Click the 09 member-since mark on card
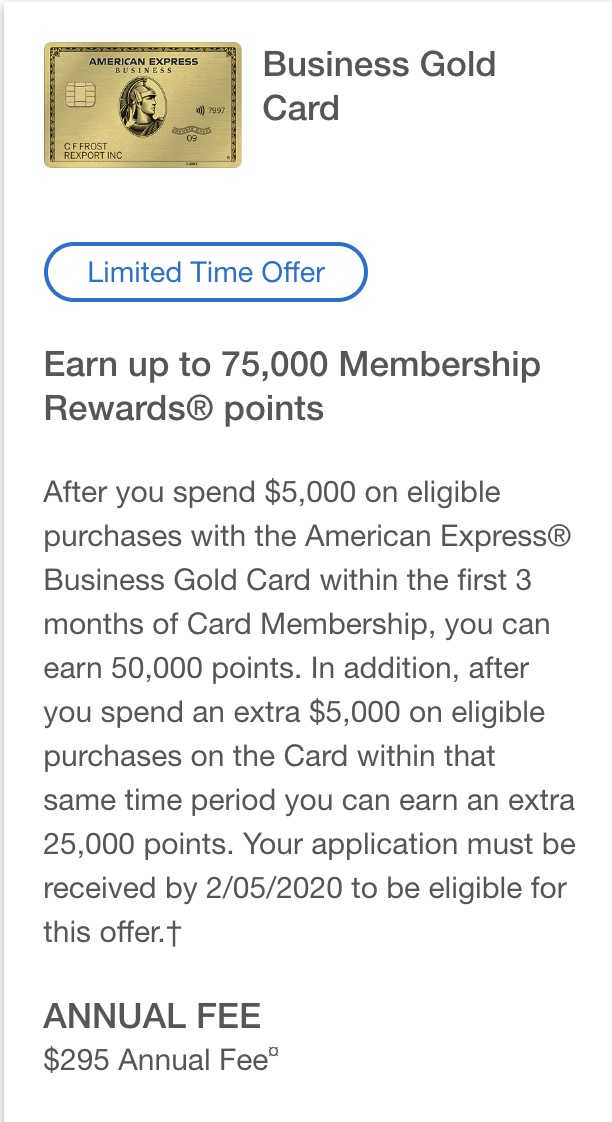The image size is (612, 1122). pos(192,138)
